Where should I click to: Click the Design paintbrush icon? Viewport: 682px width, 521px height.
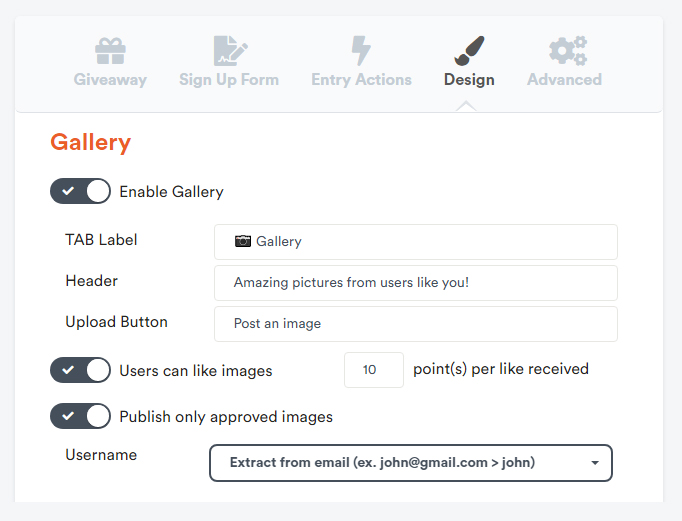point(469,51)
